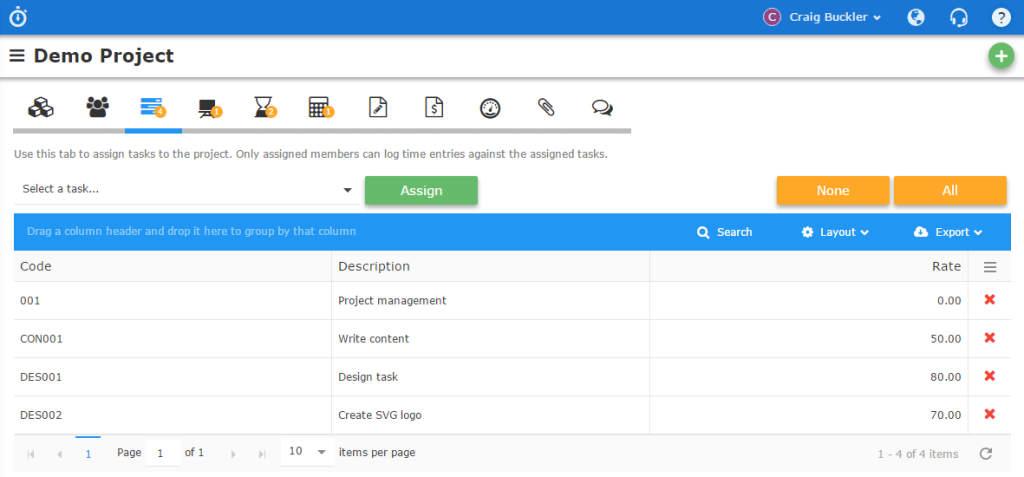Select the Design task description
The width and height of the screenshot is (1024, 477).
(368, 376)
